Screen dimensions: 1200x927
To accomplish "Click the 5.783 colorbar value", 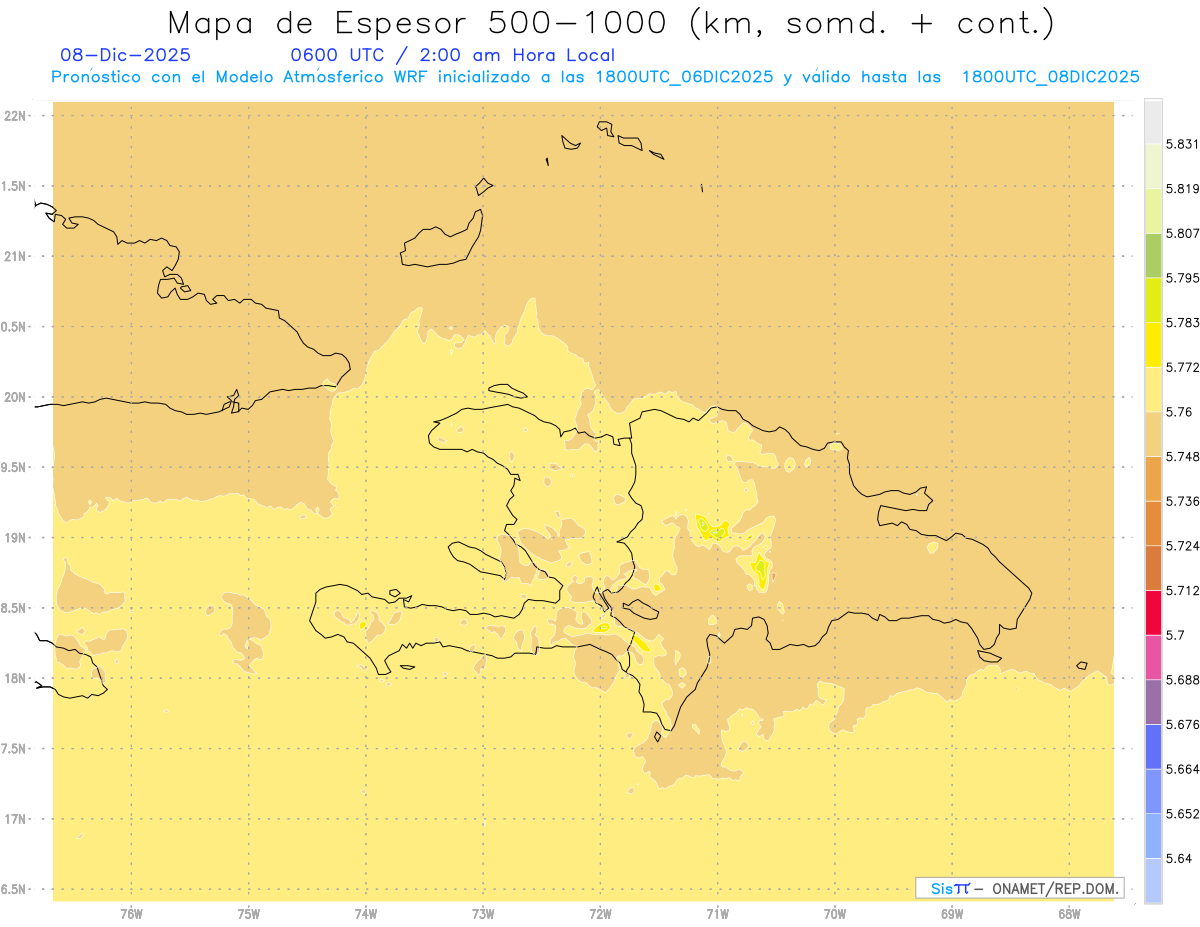I will 1183,322.
